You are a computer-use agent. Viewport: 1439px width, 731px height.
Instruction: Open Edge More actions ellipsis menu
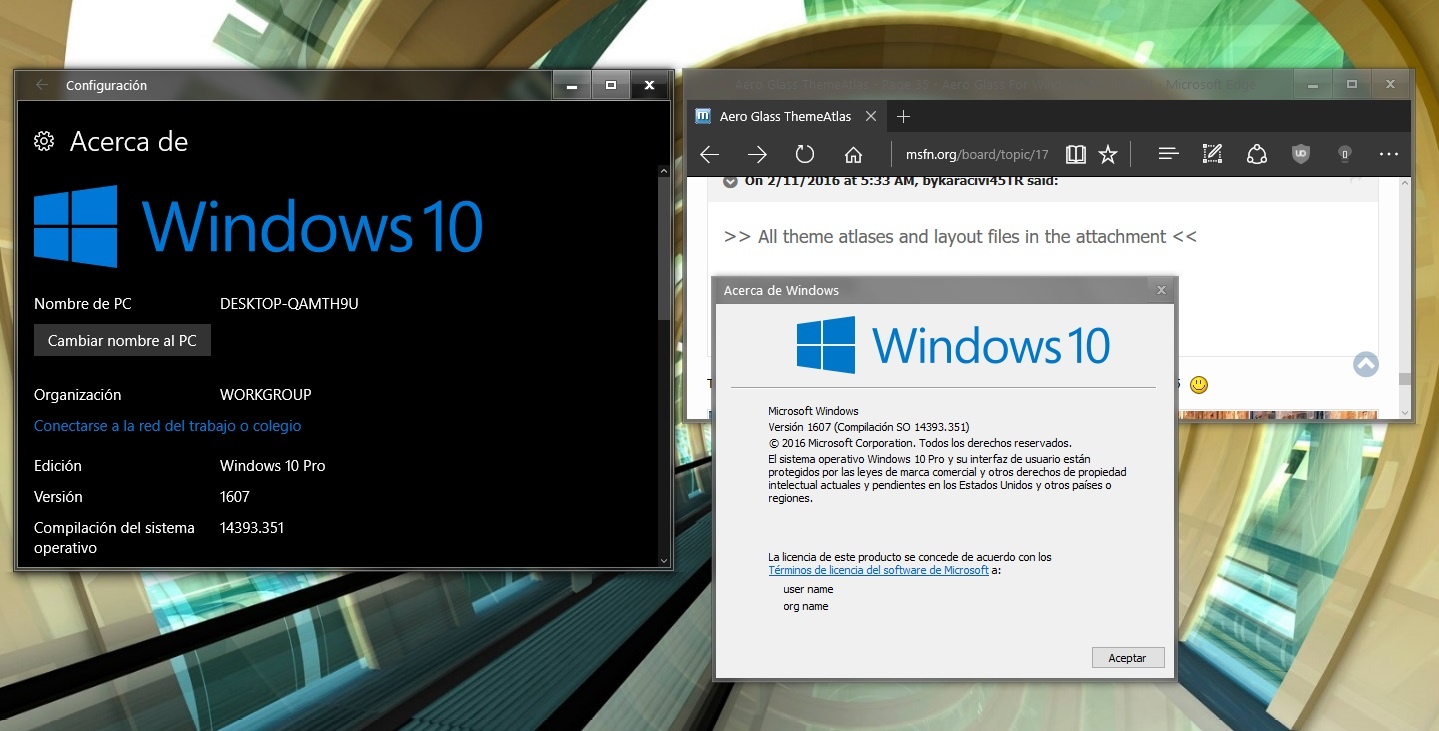[1388, 154]
